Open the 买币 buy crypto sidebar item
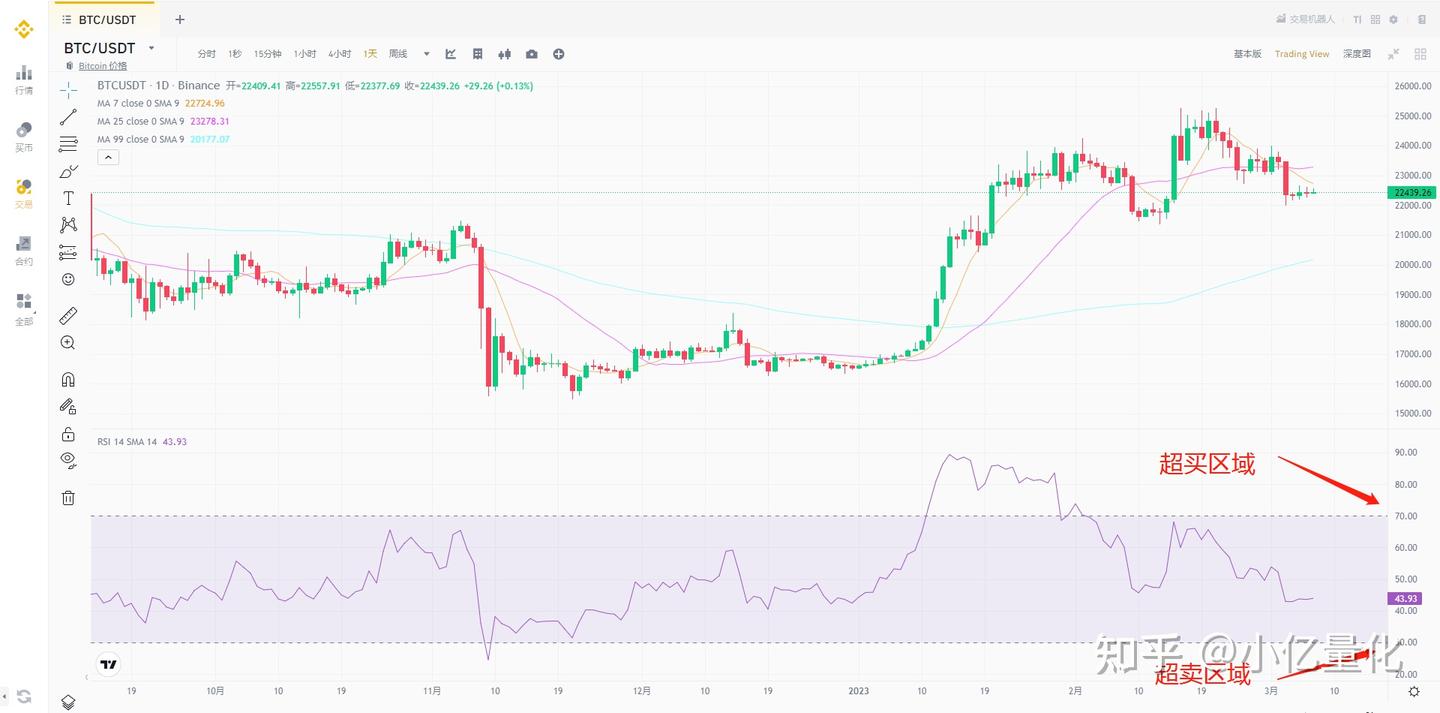 [23, 137]
